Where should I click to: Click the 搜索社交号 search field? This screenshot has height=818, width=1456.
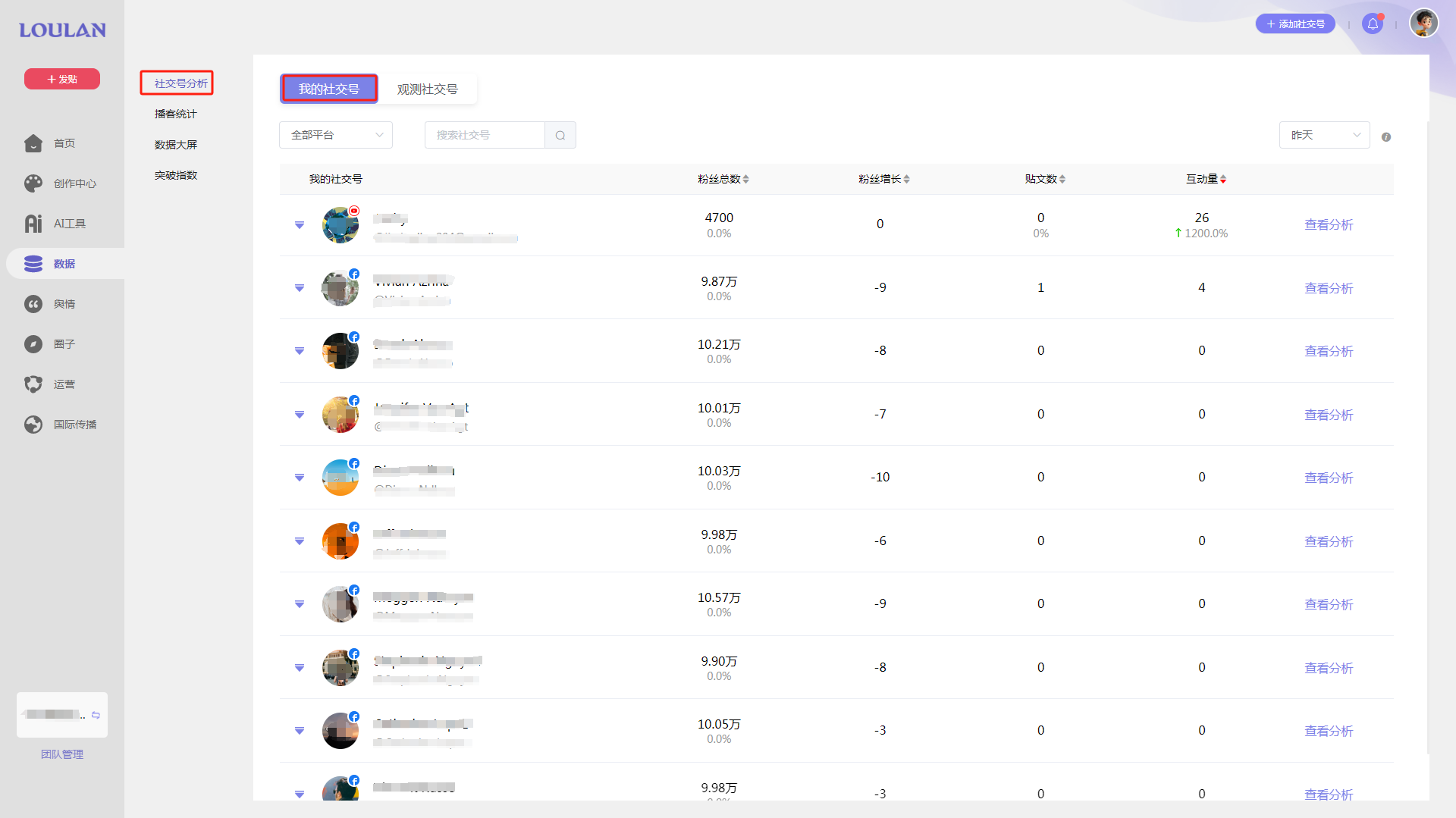click(x=485, y=135)
